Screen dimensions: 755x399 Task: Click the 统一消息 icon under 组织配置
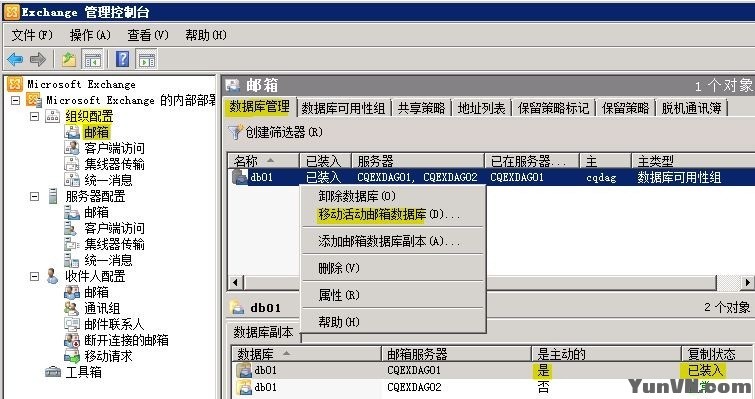point(72,180)
